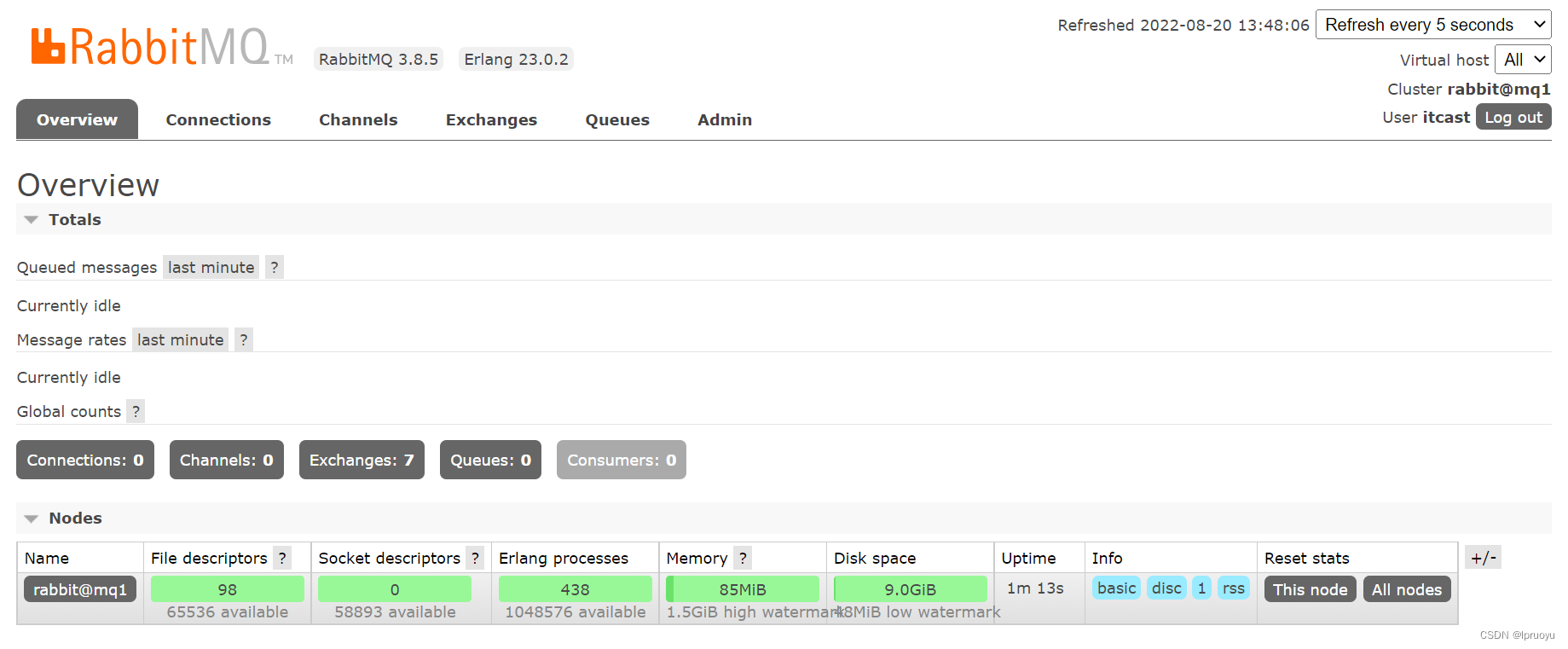
Task: Click the uptime value 1m 13s
Action: point(1035,588)
